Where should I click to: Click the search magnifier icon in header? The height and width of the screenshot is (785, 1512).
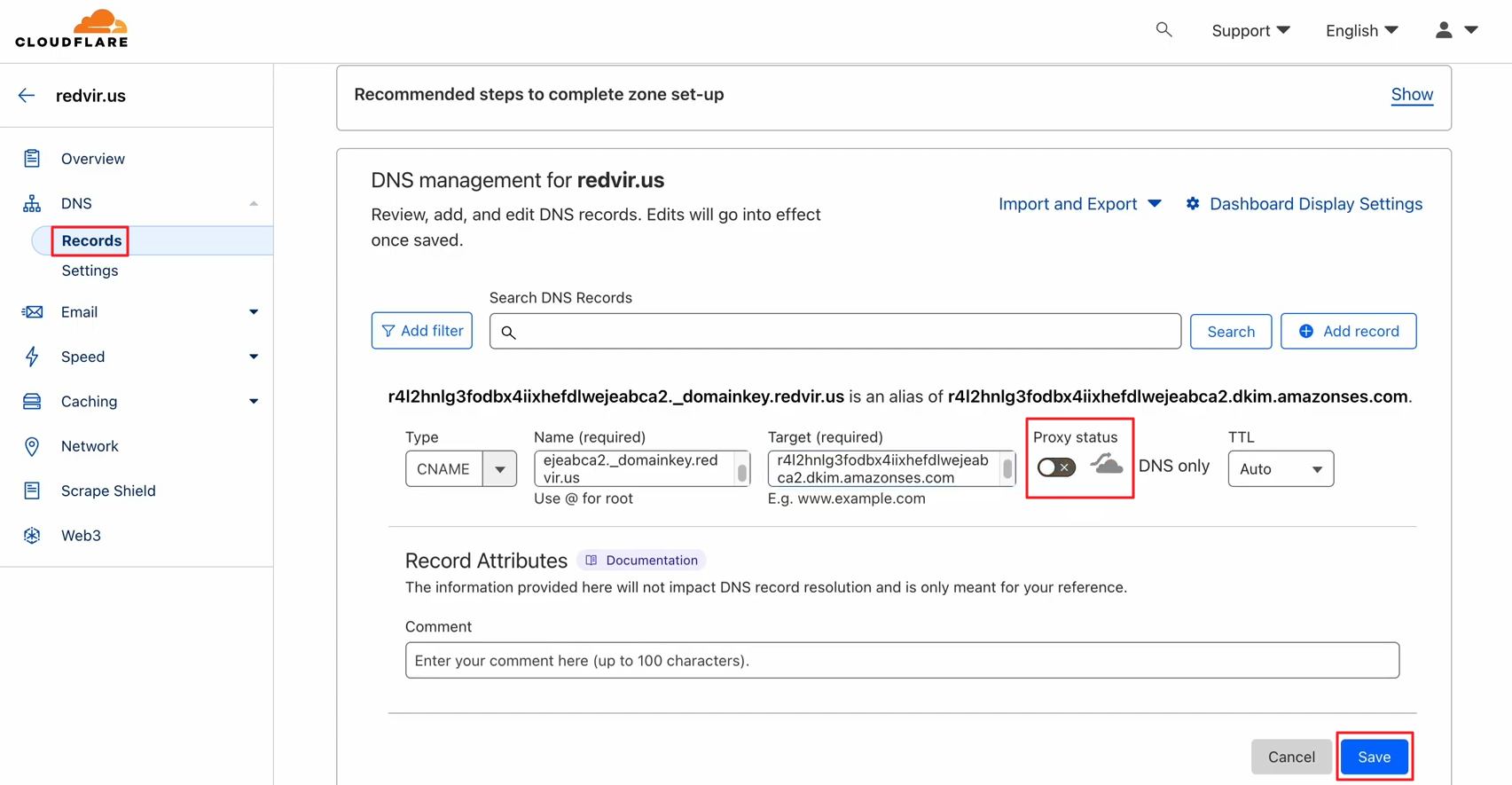(x=1163, y=30)
